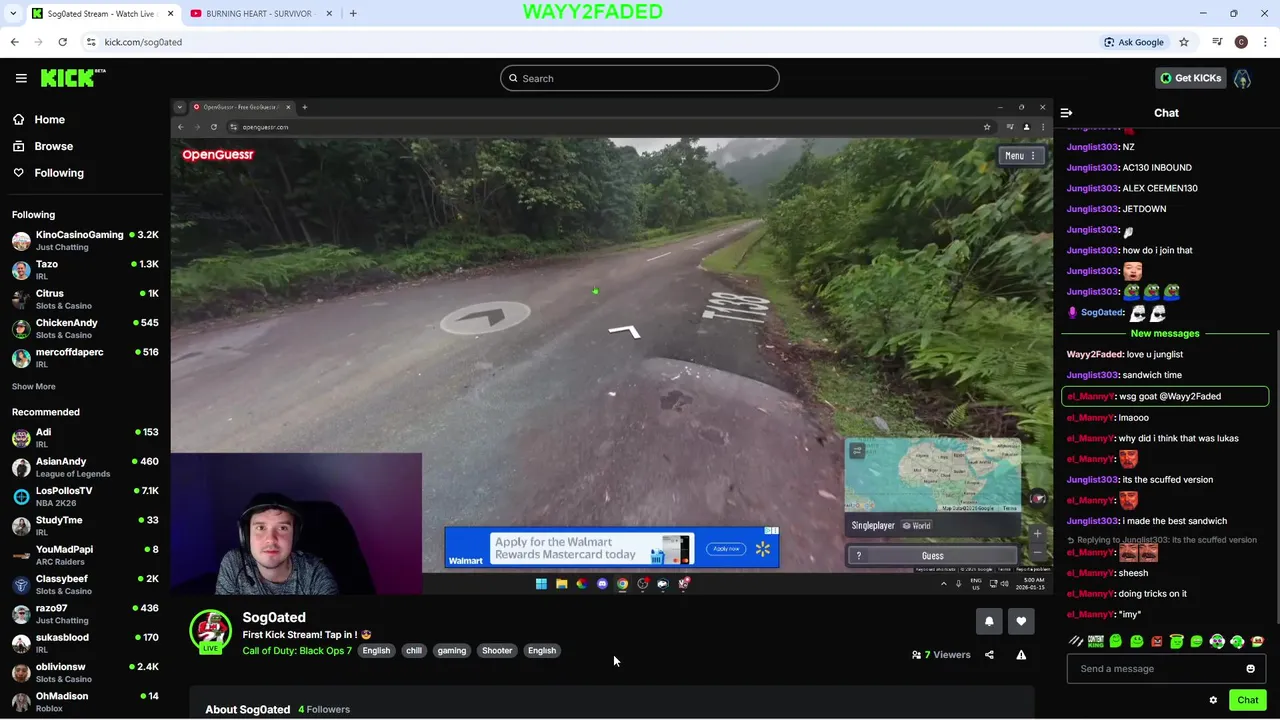This screenshot has height=720, width=1280.
Task: Expand Show more under Following
Action: [33, 386]
